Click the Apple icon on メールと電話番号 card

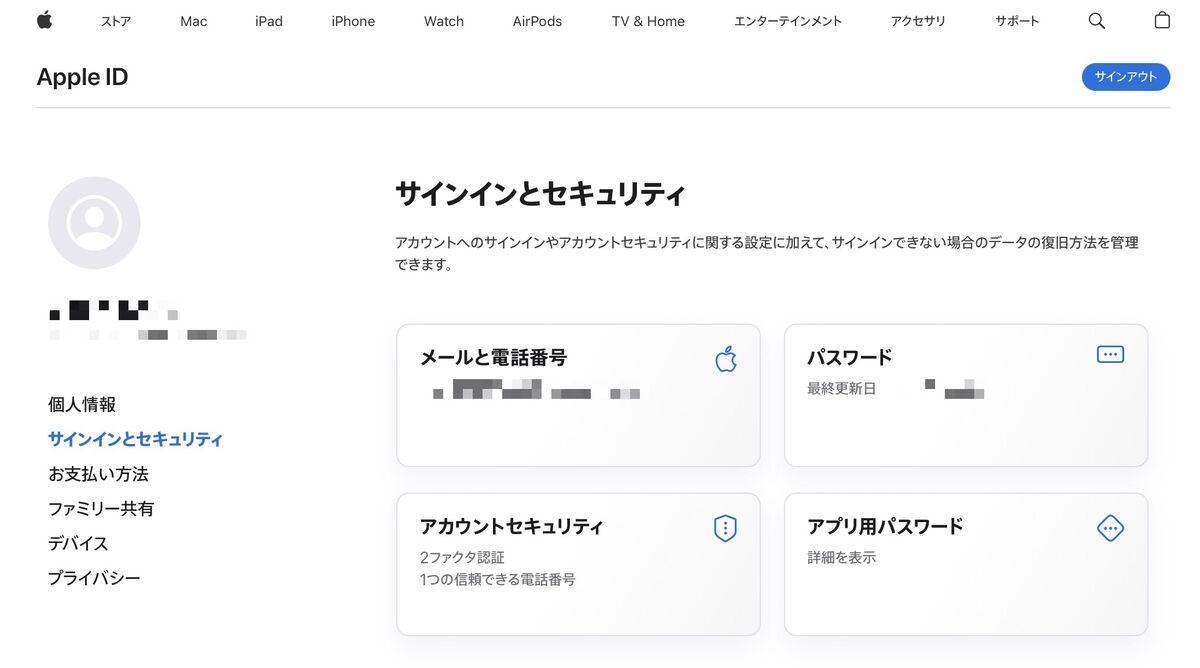[x=726, y=359]
